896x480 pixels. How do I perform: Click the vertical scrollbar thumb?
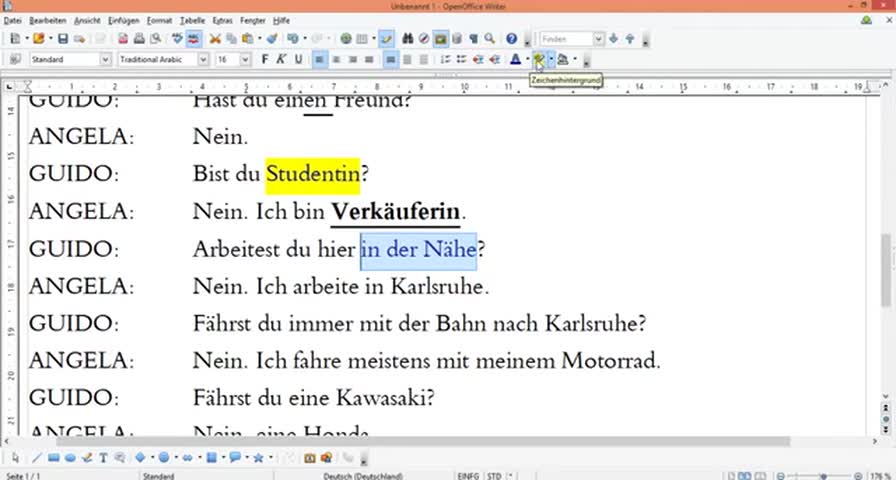point(886,271)
